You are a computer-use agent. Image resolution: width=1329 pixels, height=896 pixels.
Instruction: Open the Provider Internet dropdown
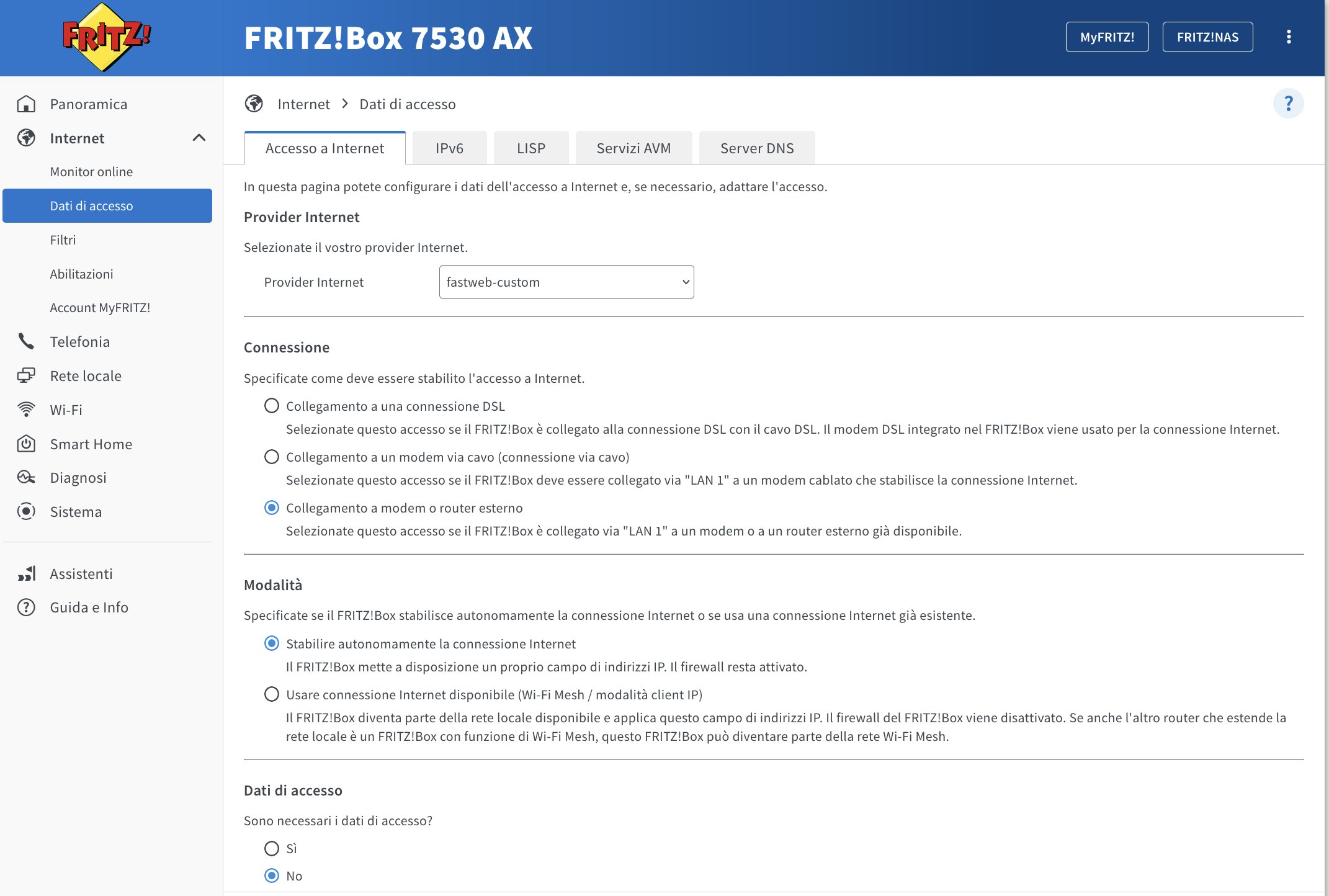(566, 282)
